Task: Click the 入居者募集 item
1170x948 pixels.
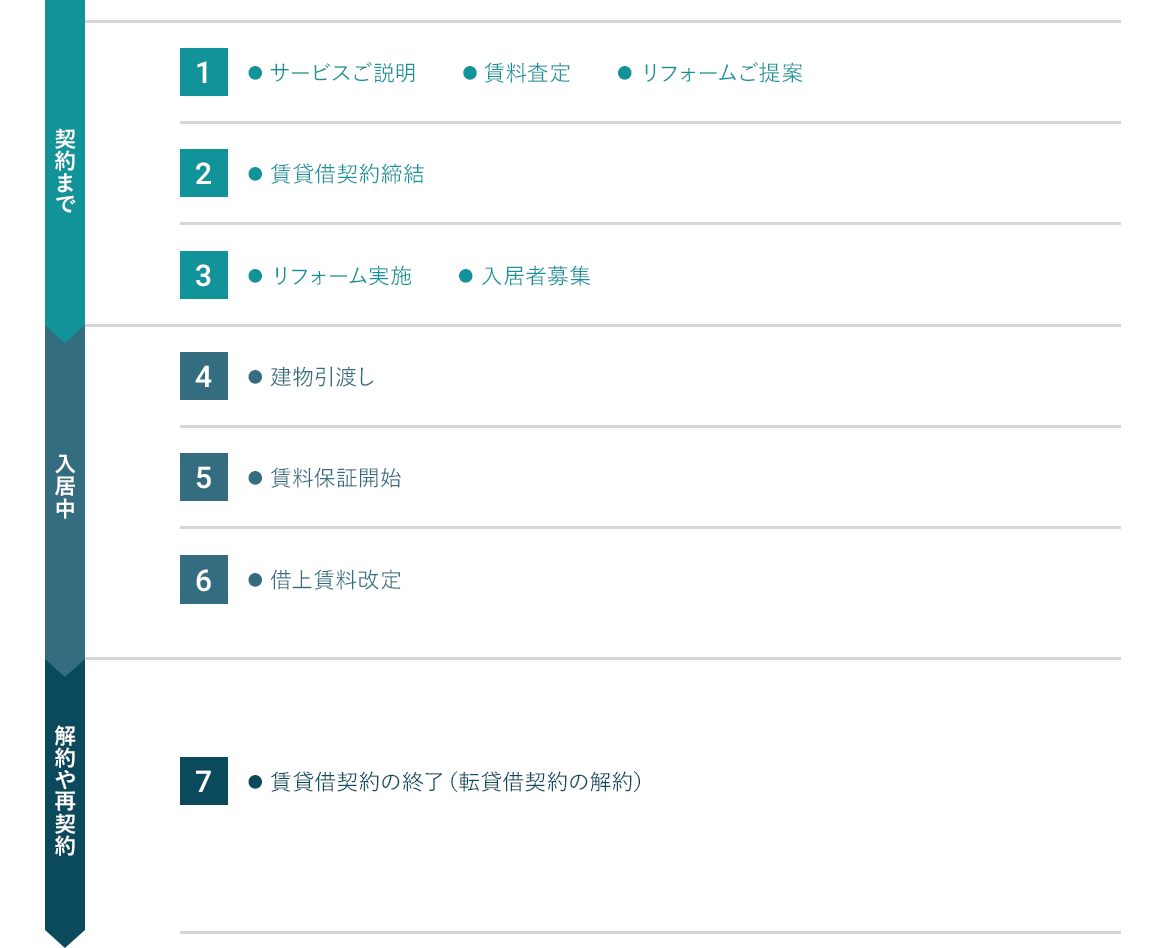Action: pyautogui.click(x=535, y=276)
